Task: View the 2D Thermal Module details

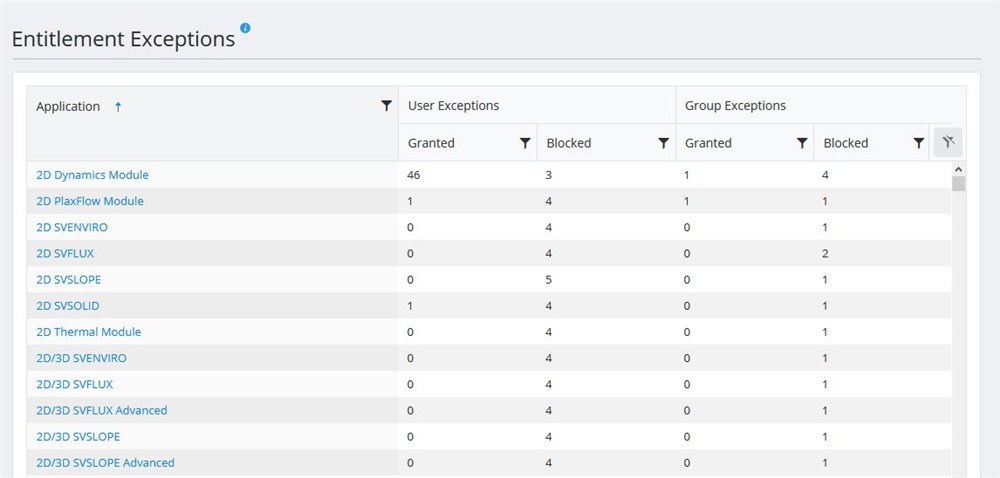Action: click(88, 332)
